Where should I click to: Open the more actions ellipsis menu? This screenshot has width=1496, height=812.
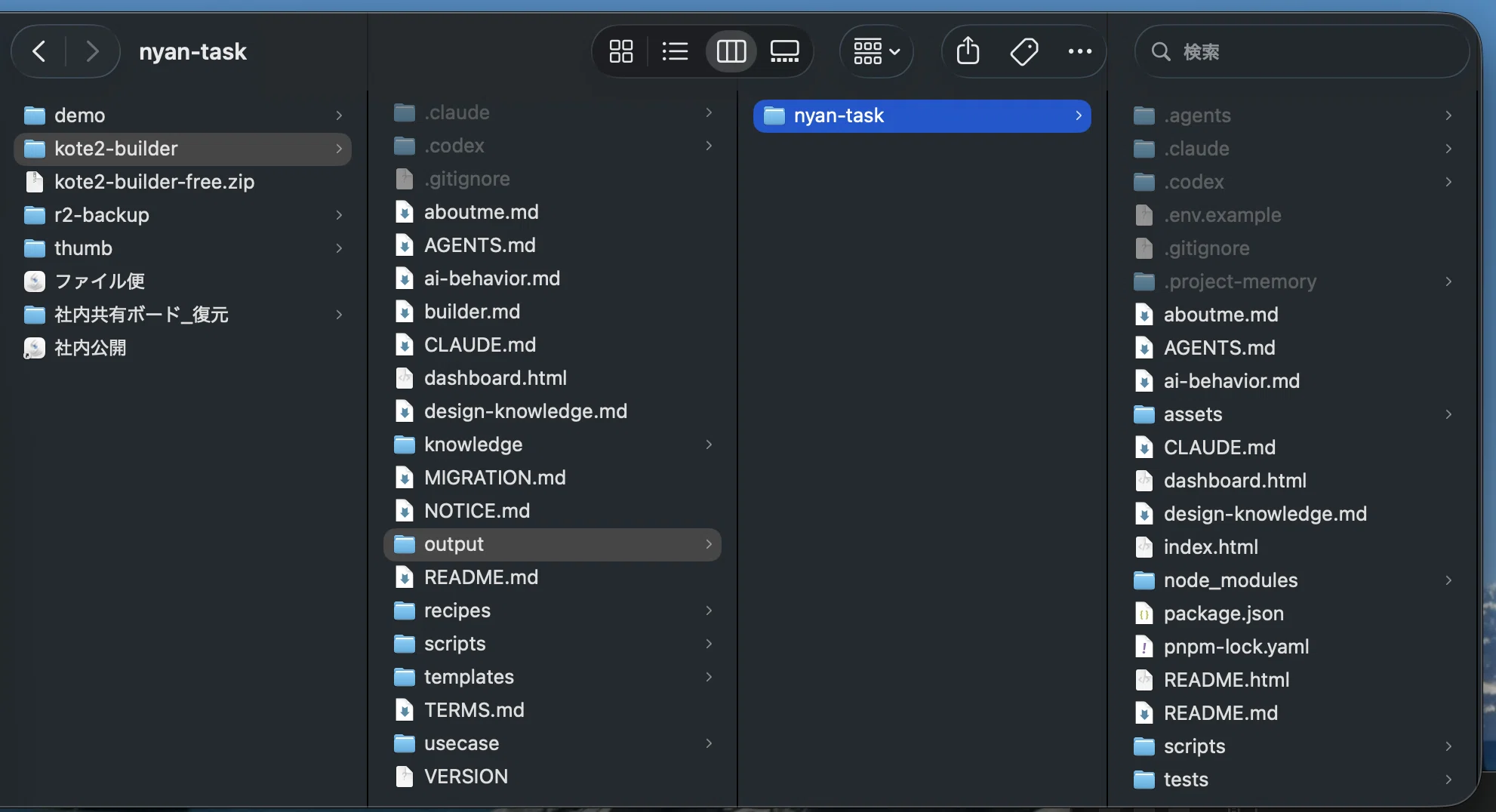1080,51
